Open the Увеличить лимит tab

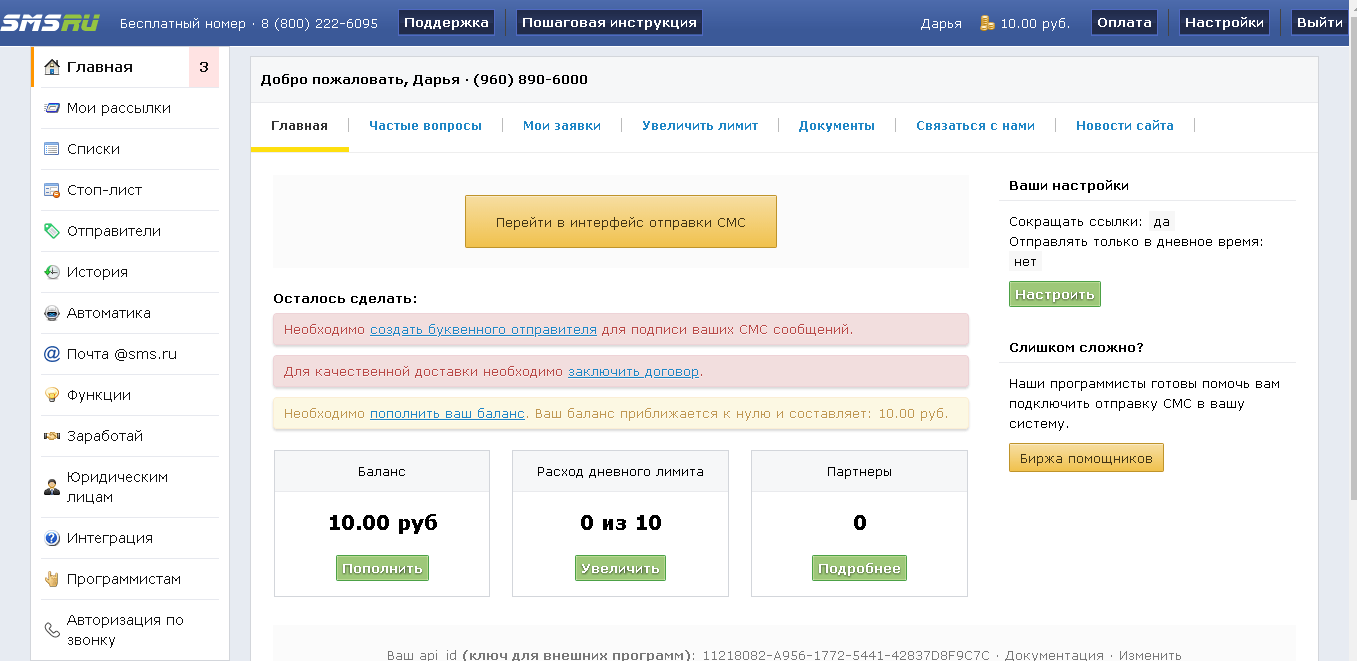(x=700, y=126)
